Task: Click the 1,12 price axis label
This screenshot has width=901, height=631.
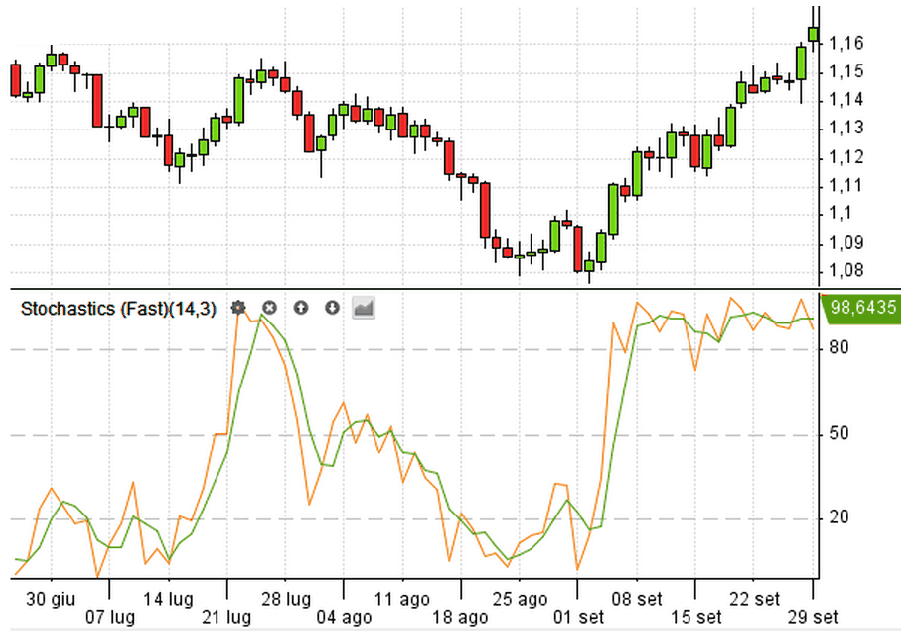Action: pyautogui.click(x=845, y=157)
